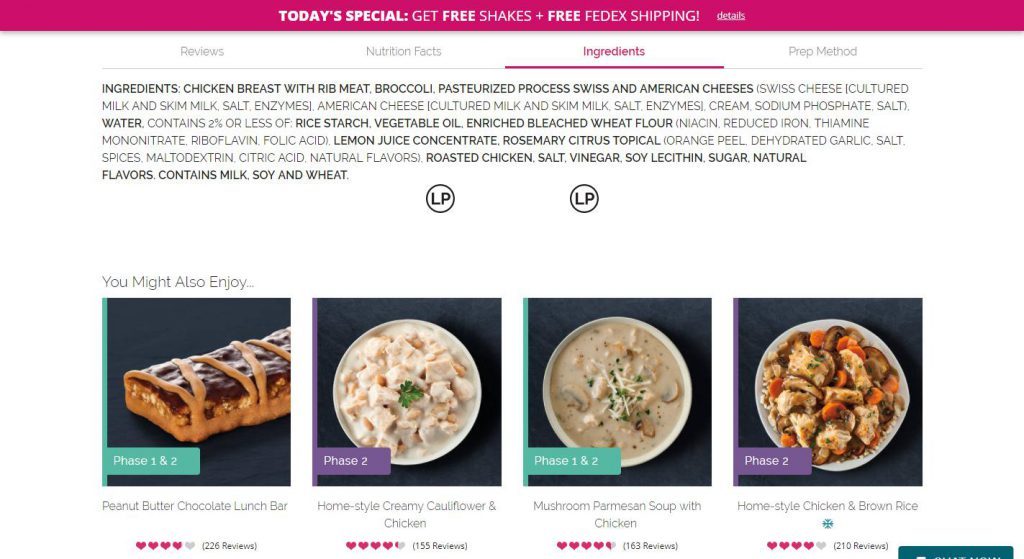
Task: Click the Chicken & Brown Rice dish image
Action: [827, 392]
